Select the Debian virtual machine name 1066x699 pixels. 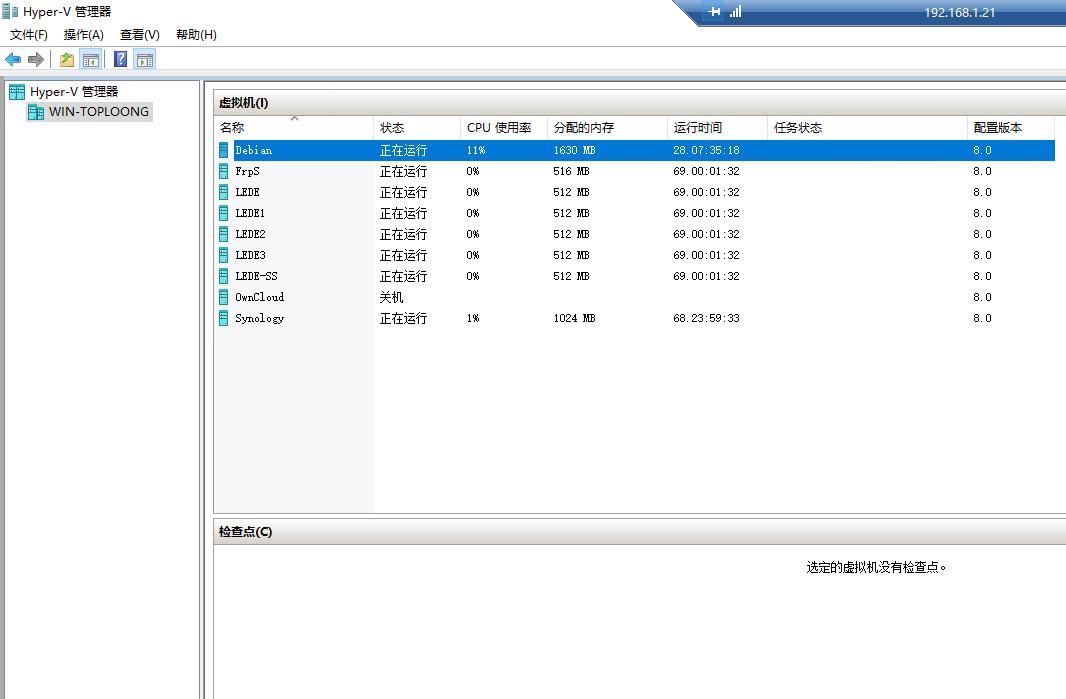pos(254,150)
